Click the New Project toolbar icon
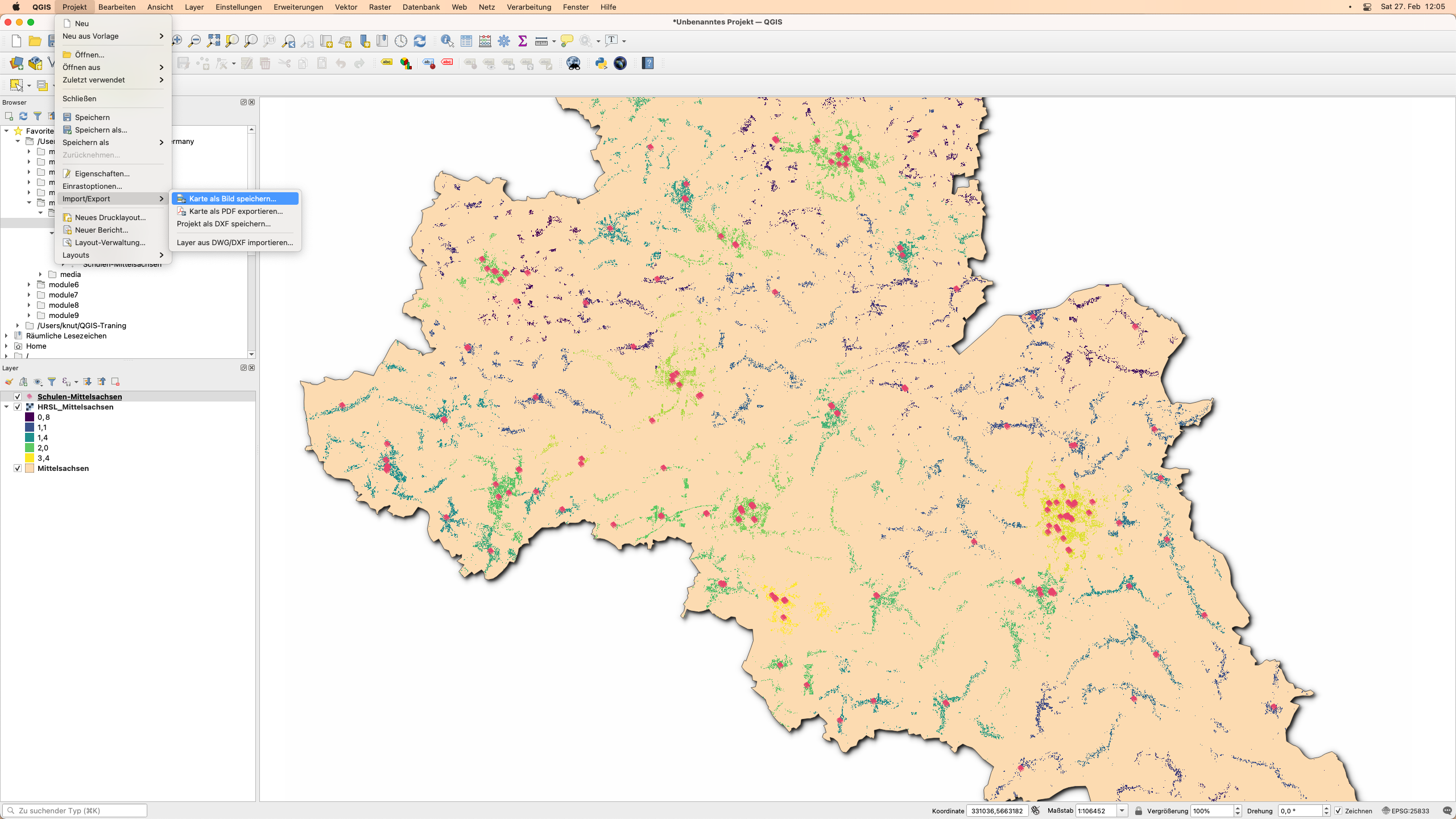Screen dimensions: 1456x819 [16, 41]
